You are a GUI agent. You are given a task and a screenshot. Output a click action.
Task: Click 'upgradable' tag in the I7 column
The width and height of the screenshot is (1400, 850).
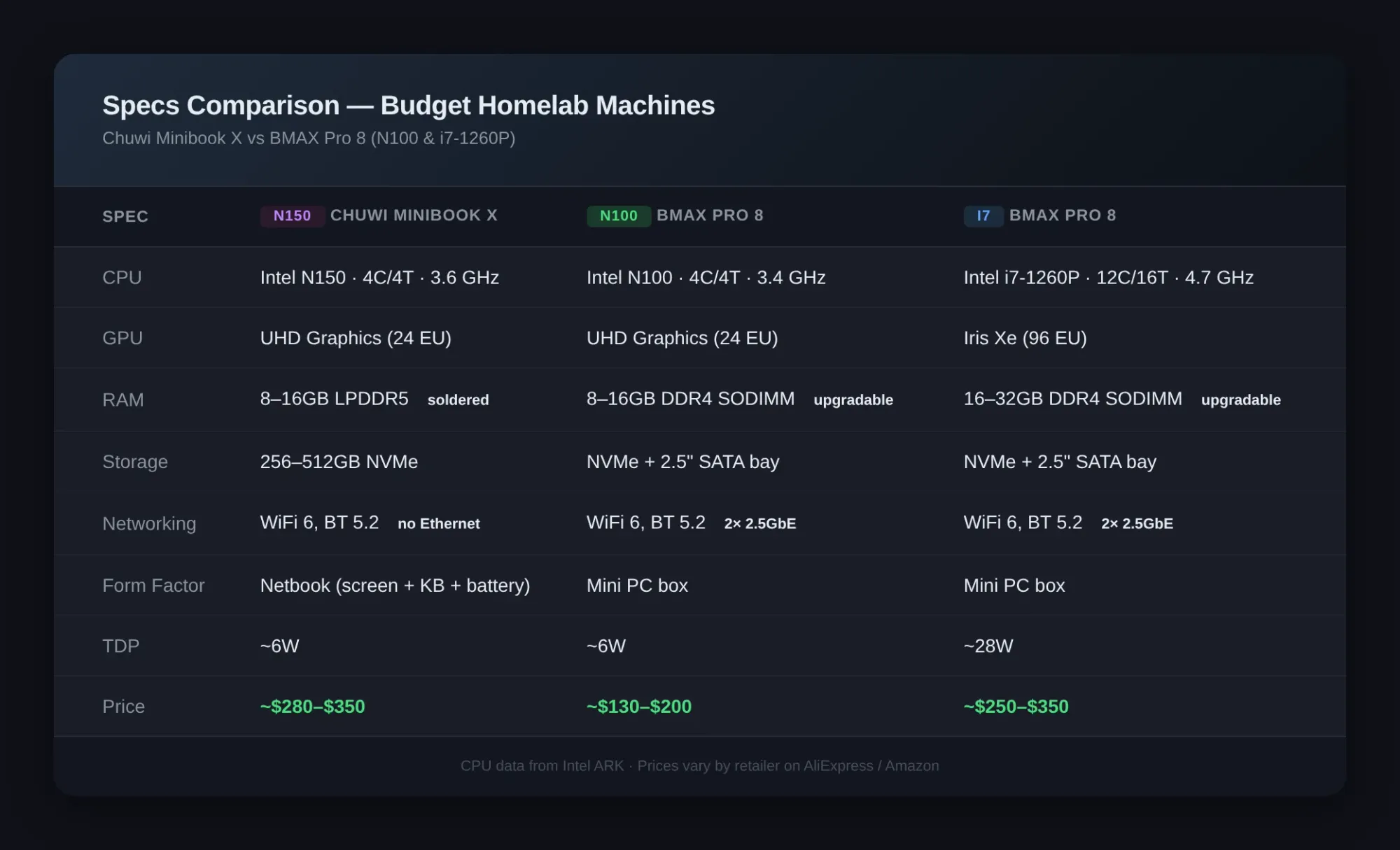(x=1241, y=400)
